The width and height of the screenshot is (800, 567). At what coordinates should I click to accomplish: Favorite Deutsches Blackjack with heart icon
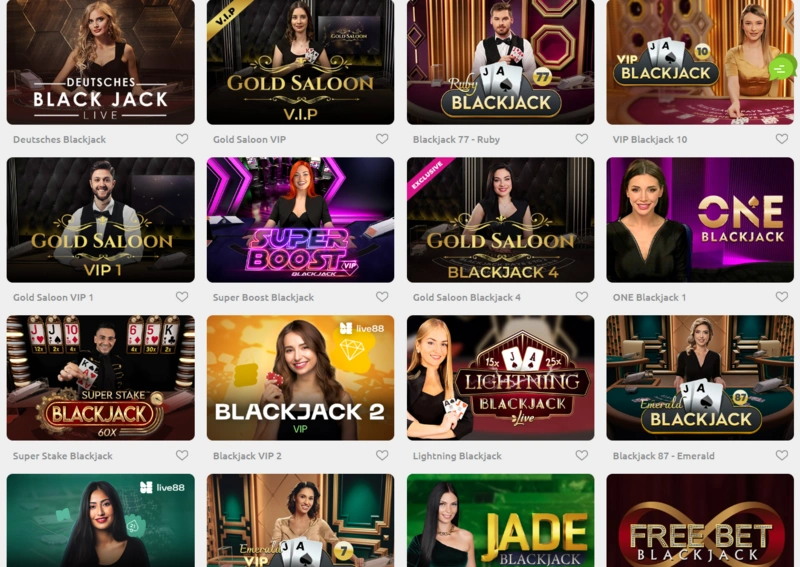[182, 139]
